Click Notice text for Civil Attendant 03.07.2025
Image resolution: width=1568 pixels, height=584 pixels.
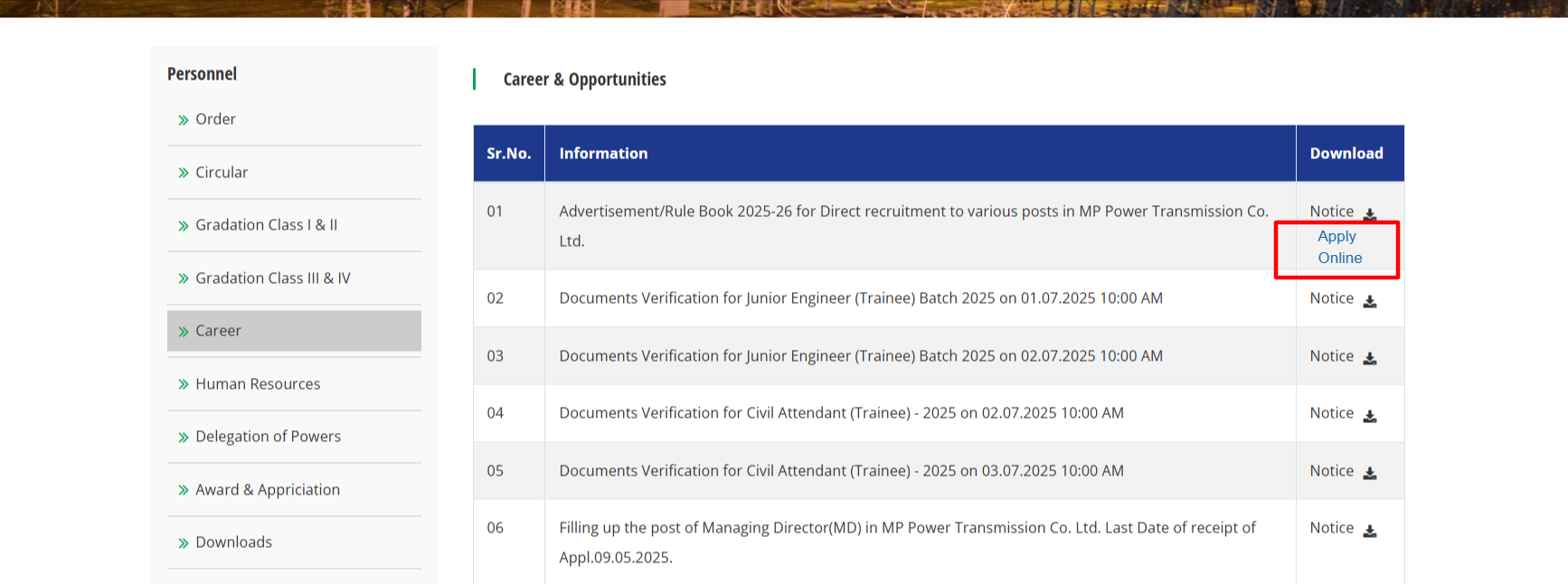[x=1331, y=471]
